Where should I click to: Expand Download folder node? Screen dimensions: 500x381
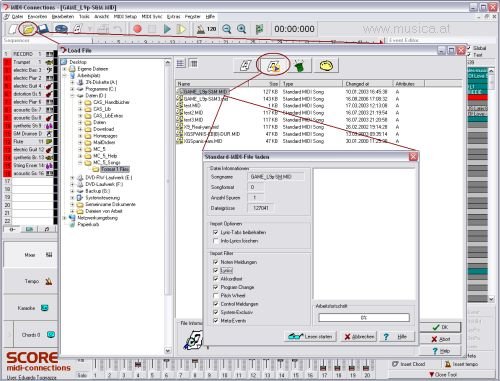80,129
